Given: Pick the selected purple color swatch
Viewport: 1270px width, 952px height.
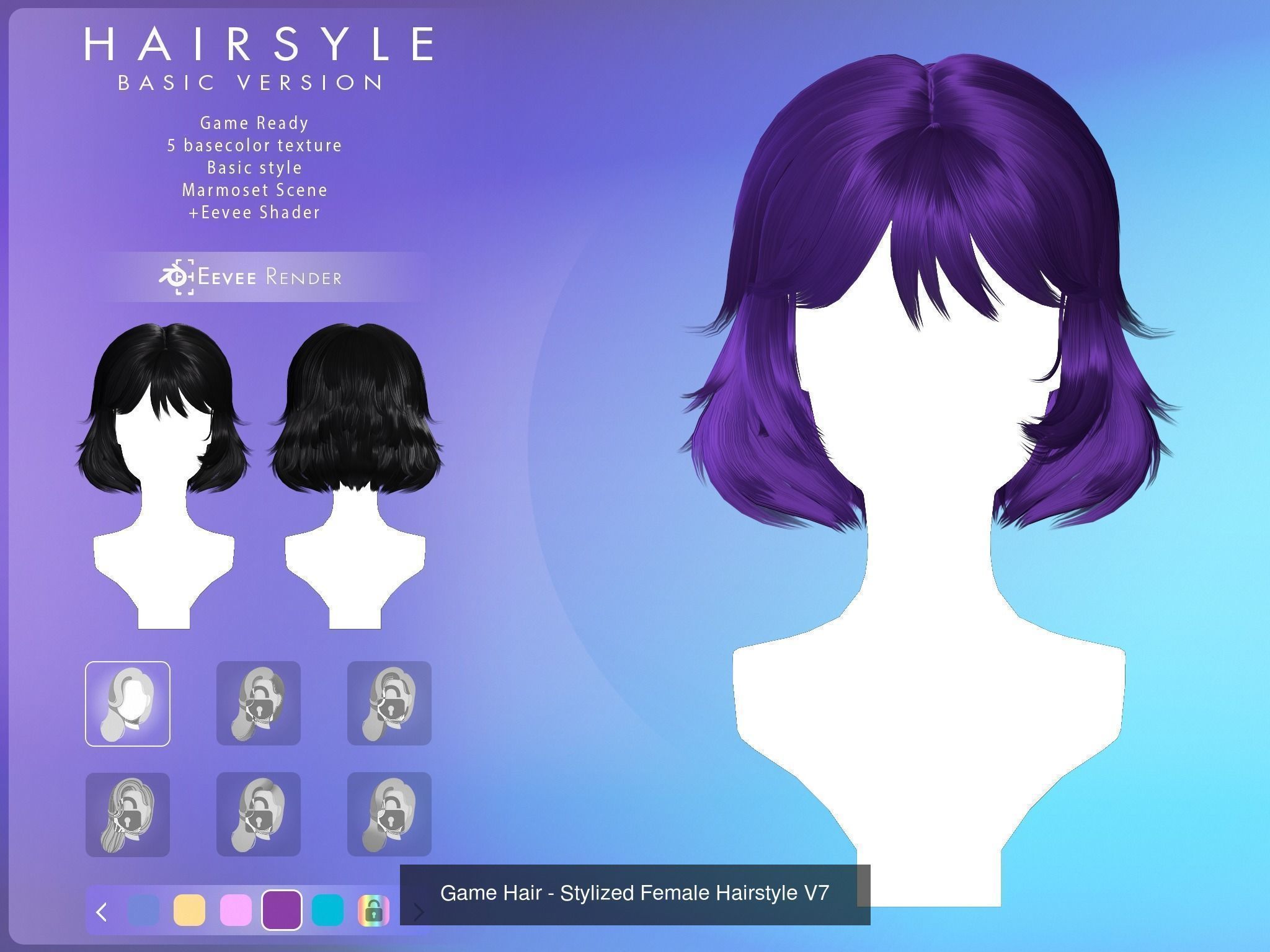Looking at the screenshot, I should pos(282,910).
